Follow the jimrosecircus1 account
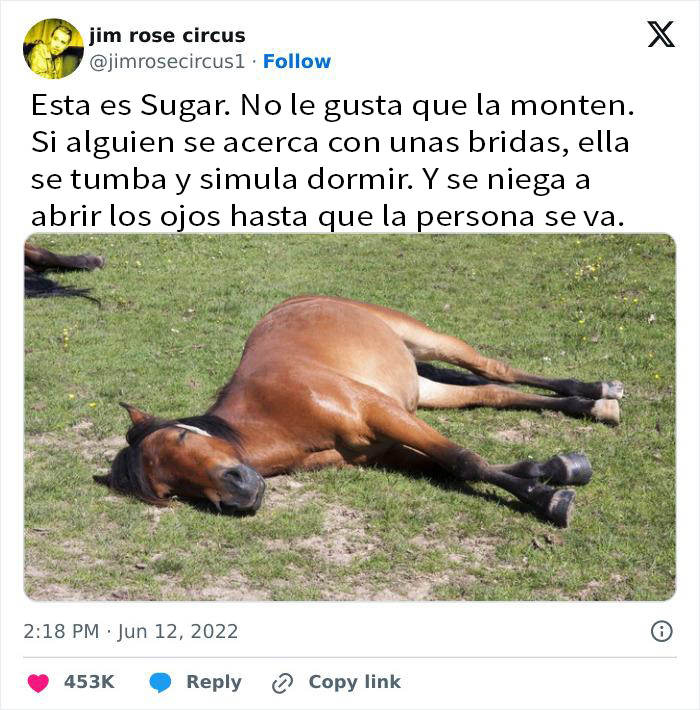The height and width of the screenshot is (710, 700). (x=297, y=61)
